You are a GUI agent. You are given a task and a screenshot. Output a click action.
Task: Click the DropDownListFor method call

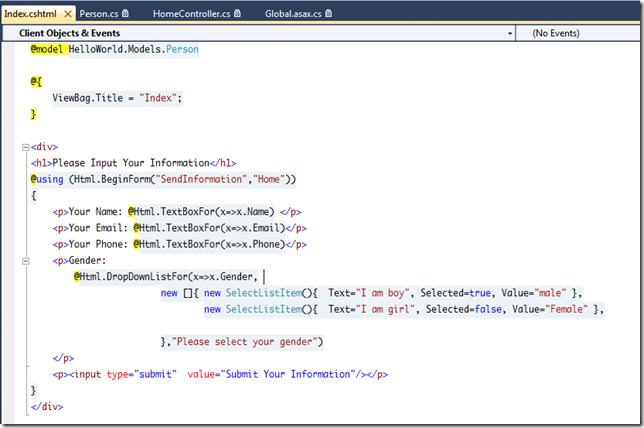pyautogui.click(x=147, y=277)
